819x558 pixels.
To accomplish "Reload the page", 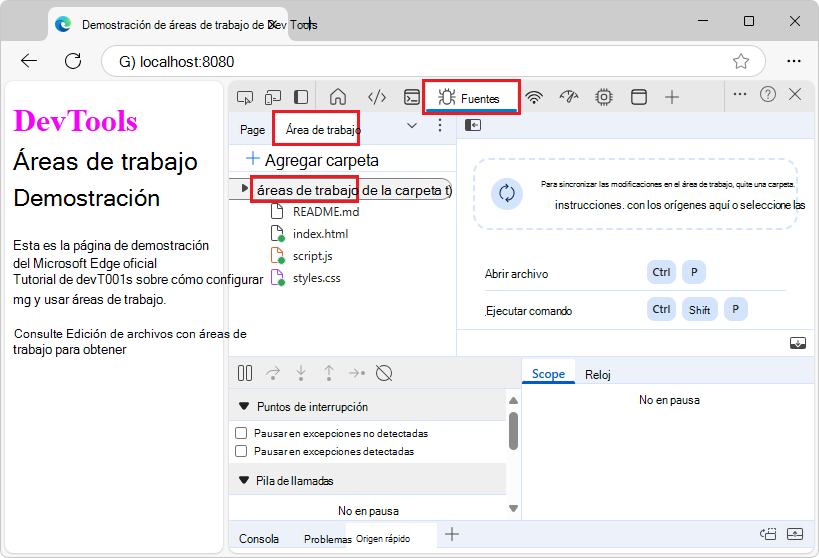I will coord(73,61).
